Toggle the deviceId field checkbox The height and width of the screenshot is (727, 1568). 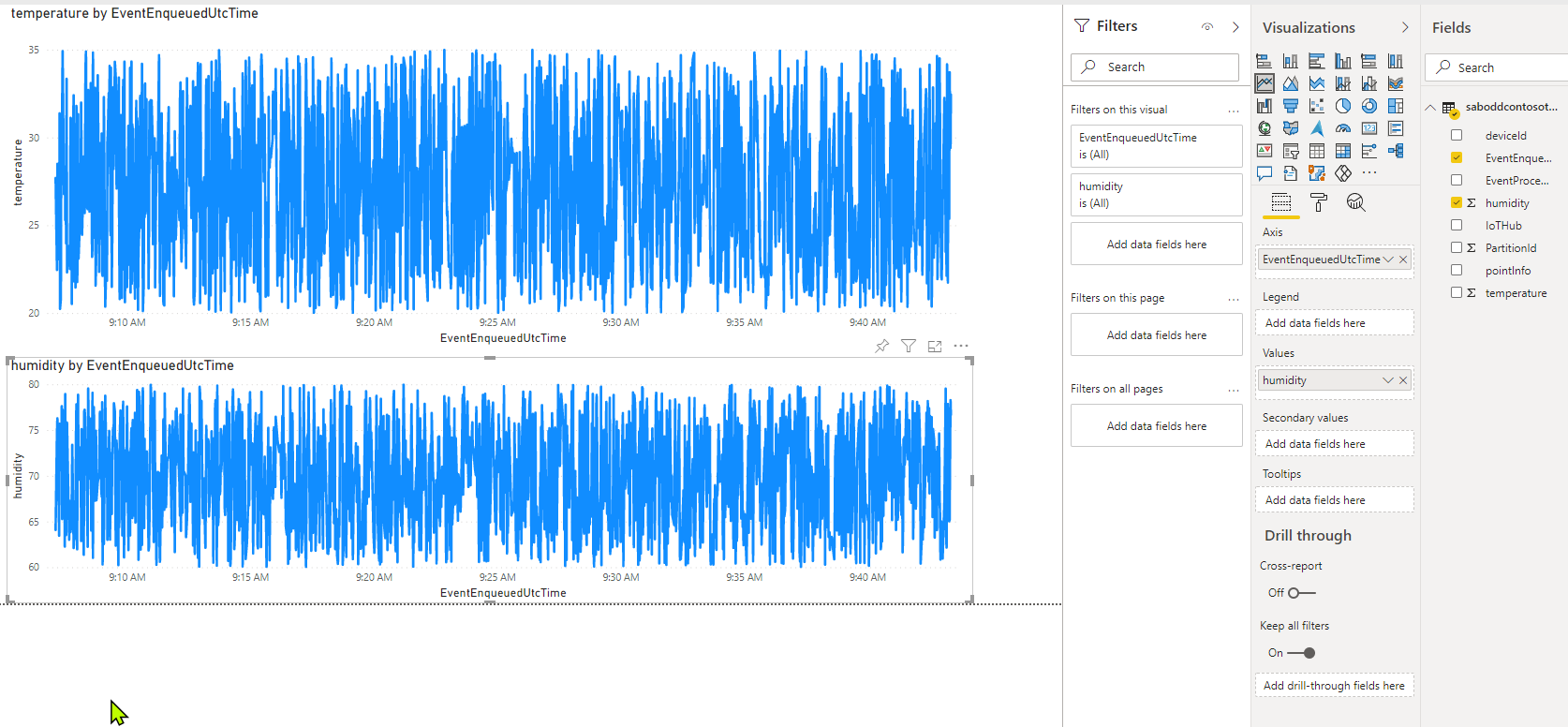pos(1457,135)
